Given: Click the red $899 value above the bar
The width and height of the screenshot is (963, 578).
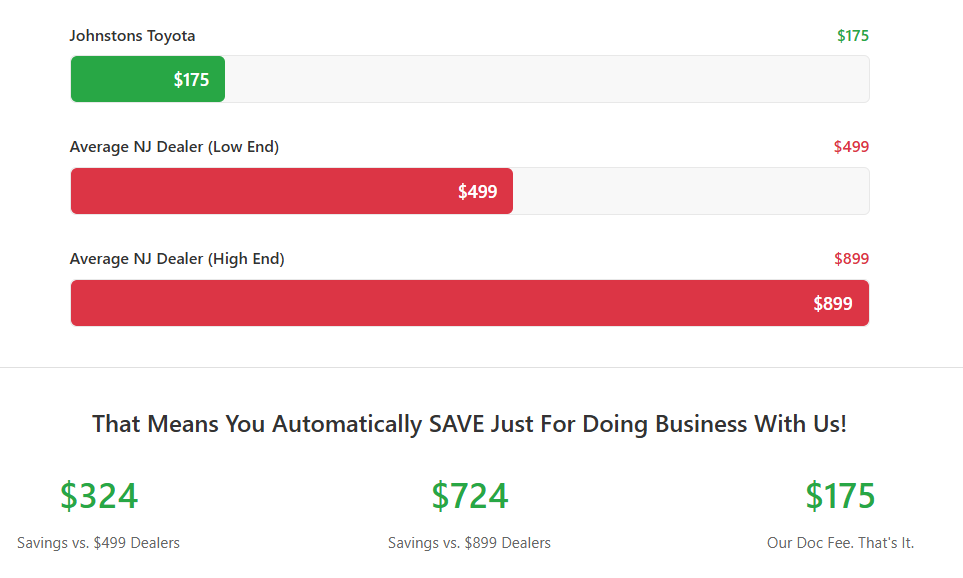Looking at the screenshot, I should point(851,259).
